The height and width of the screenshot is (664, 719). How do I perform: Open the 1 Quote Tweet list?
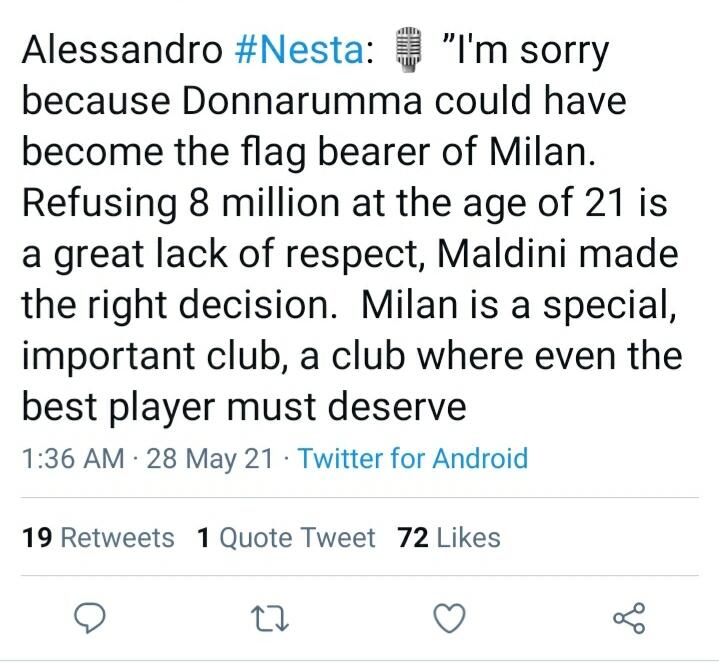click(286, 538)
